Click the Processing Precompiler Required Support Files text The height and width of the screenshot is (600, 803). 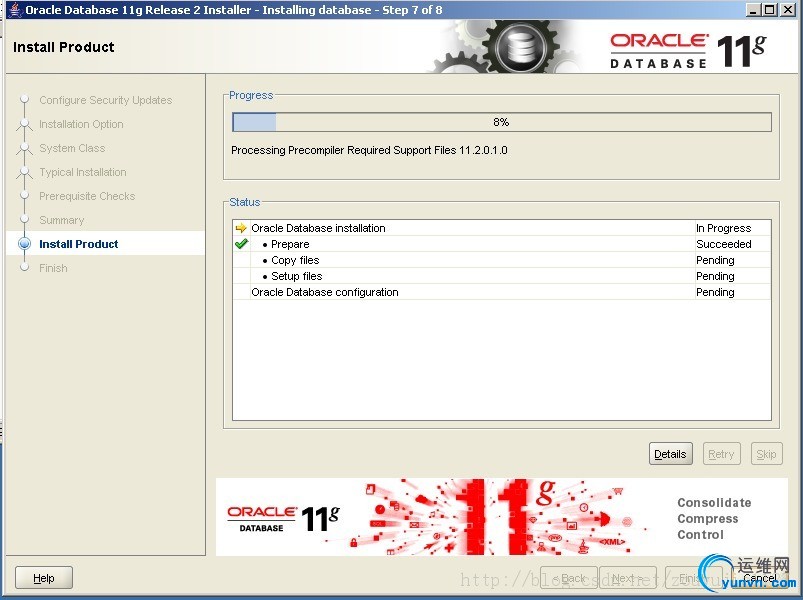tap(369, 150)
